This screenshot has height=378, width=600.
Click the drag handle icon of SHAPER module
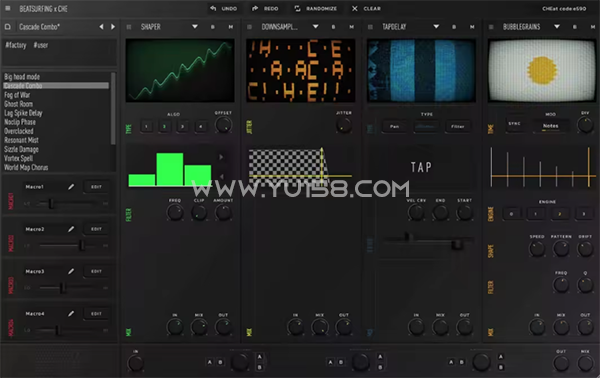pyautogui.click(x=129, y=27)
